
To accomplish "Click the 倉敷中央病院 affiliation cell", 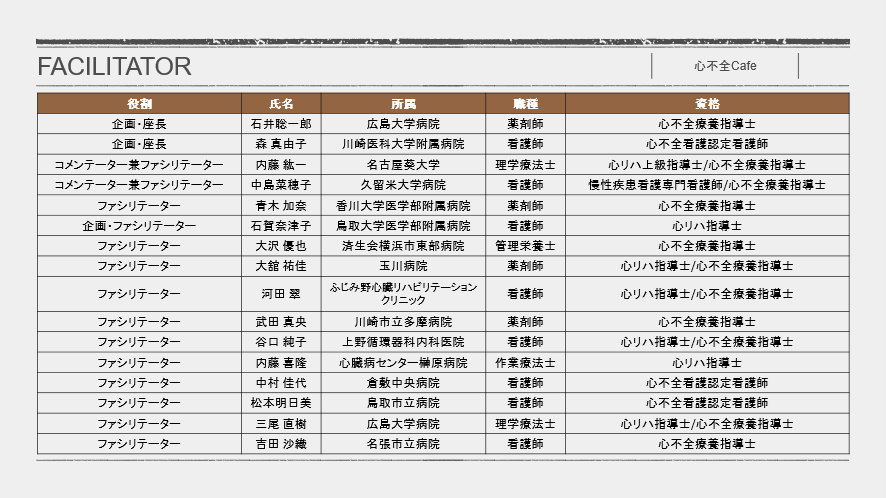I will (403, 383).
